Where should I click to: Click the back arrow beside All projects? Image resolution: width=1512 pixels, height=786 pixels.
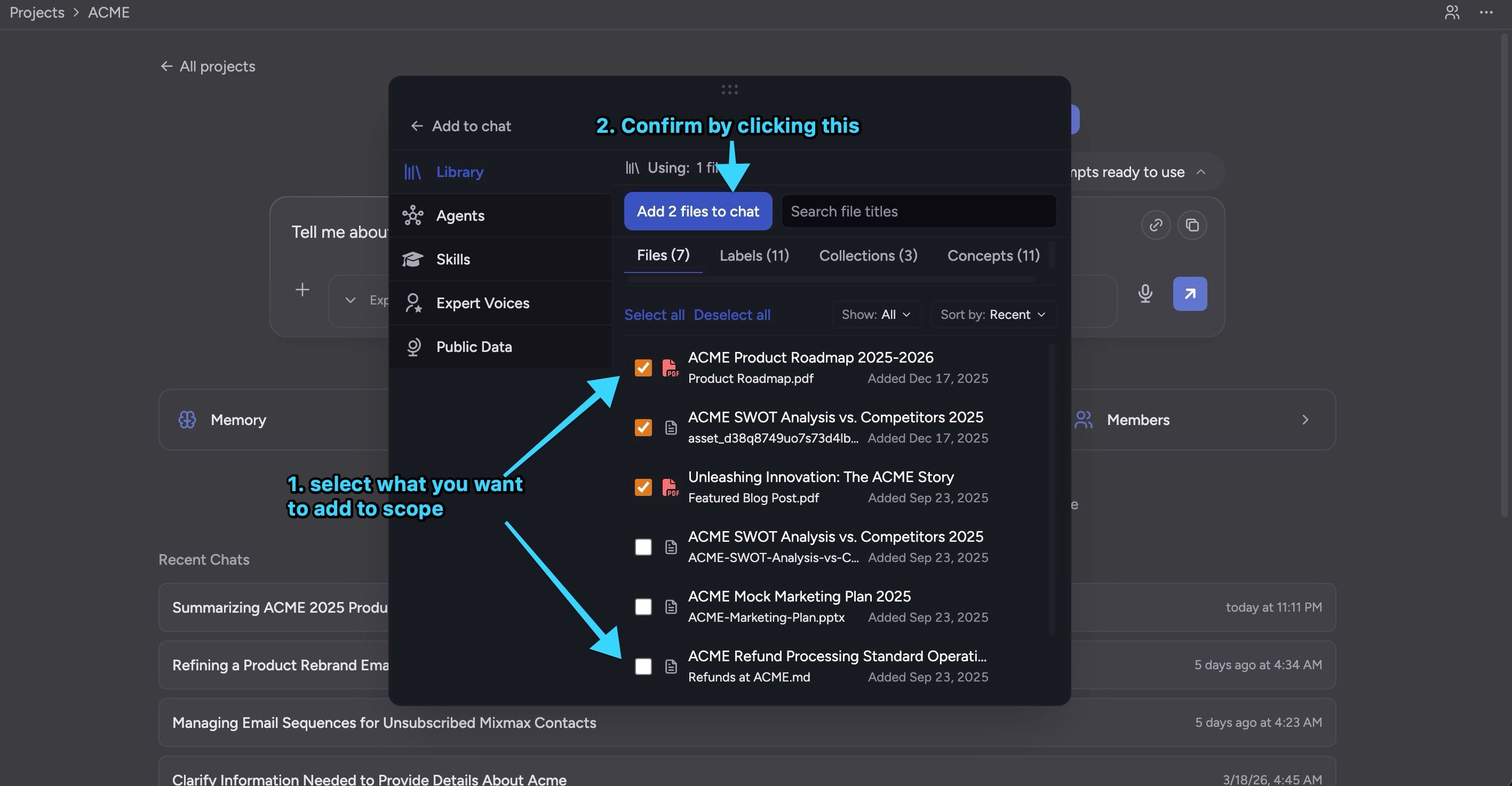tap(166, 66)
